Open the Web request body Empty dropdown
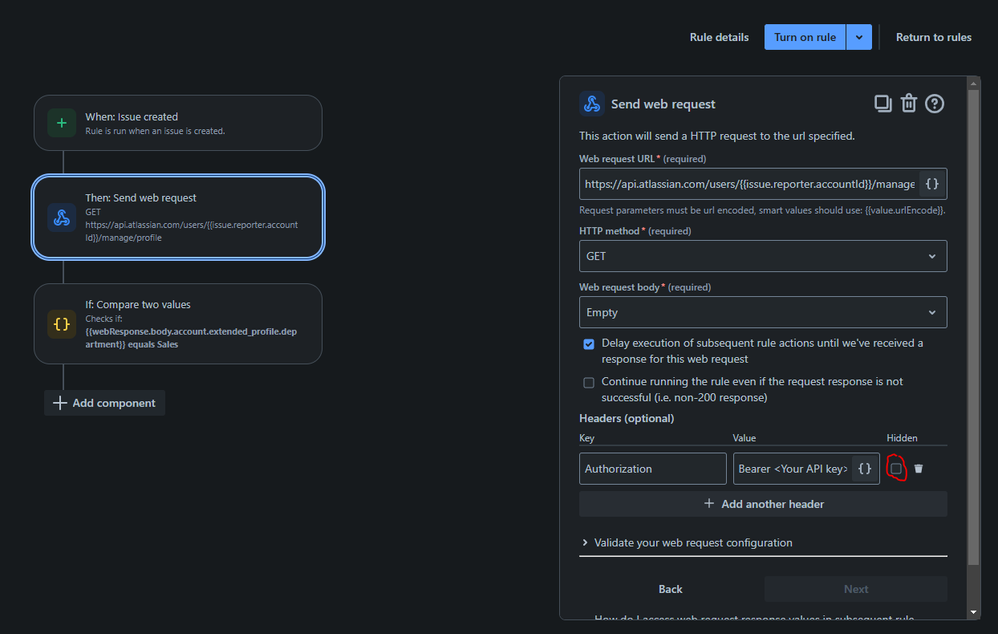Image resolution: width=998 pixels, height=634 pixels. [763, 312]
